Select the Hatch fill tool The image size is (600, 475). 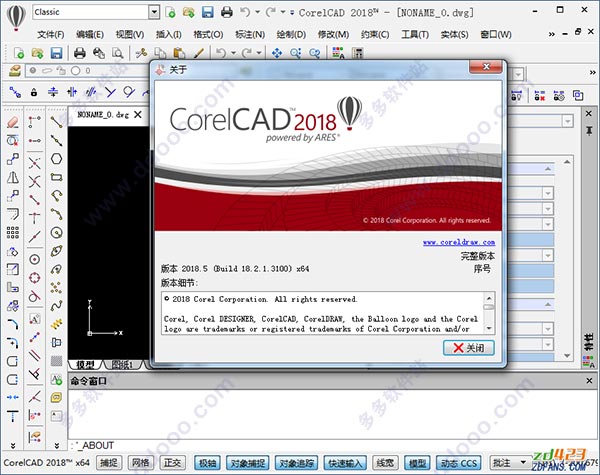(56, 361)
